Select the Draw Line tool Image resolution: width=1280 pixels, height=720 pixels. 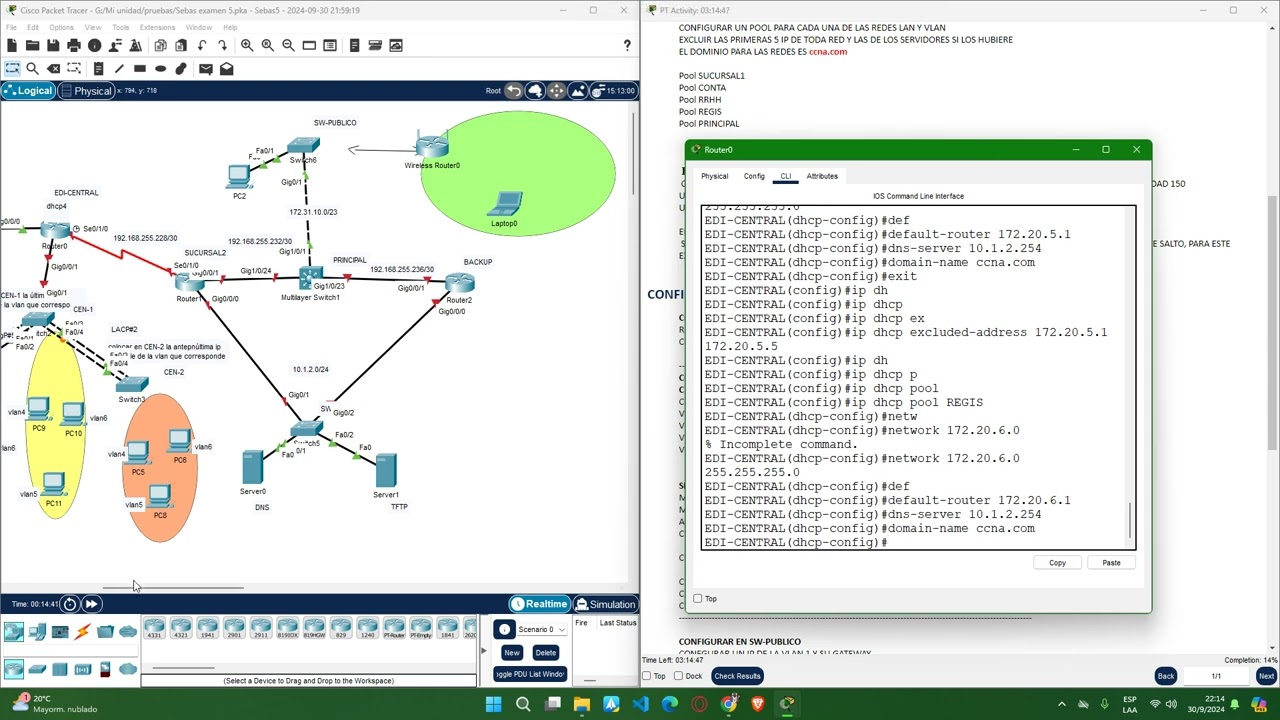pyautogui.click(x=119, y=68)
